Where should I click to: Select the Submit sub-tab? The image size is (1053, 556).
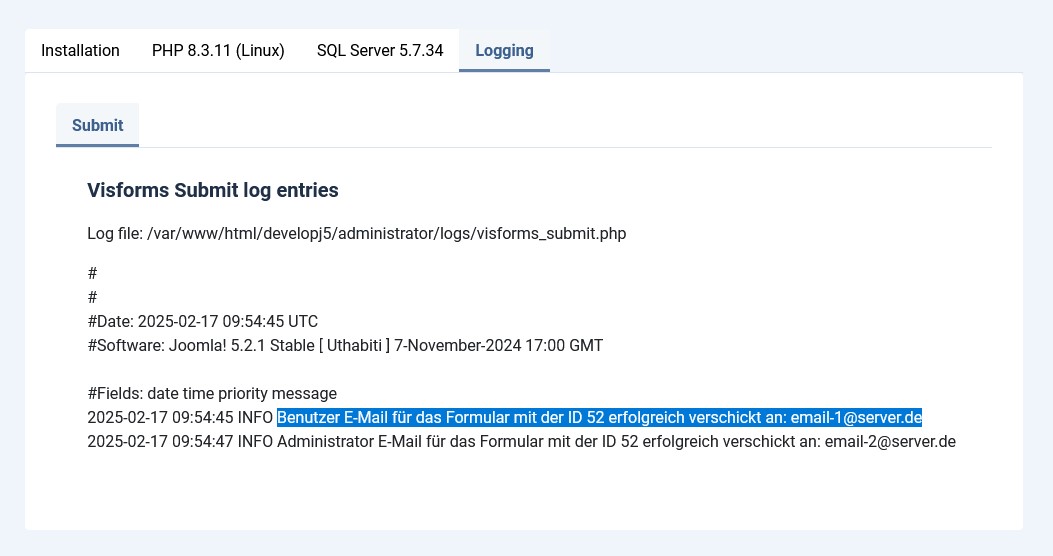[97, 126]
